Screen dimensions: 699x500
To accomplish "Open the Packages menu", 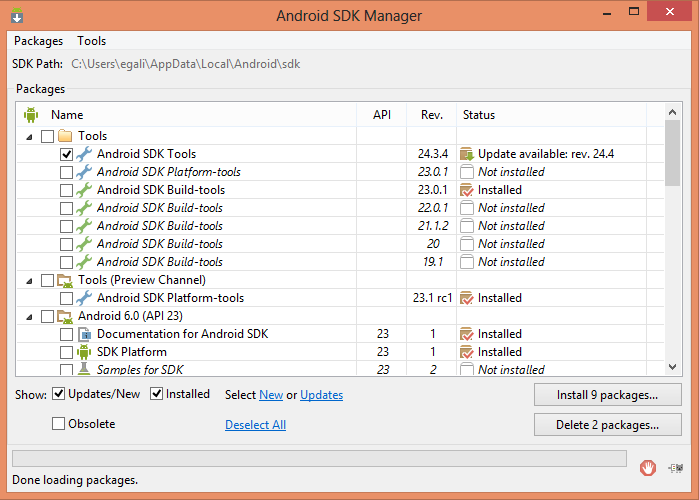I will coord(38,41).
